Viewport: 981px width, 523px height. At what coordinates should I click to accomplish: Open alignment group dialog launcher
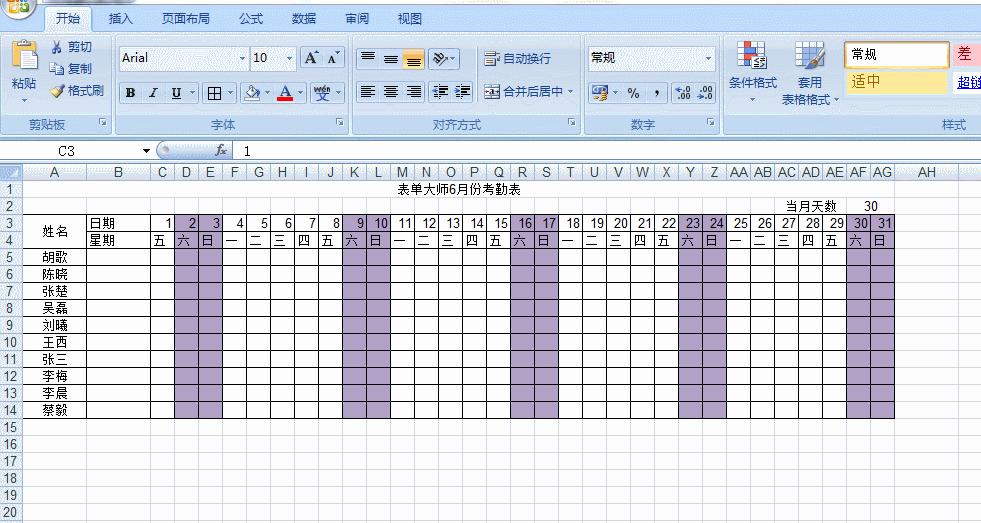click(x=572, y=123)
